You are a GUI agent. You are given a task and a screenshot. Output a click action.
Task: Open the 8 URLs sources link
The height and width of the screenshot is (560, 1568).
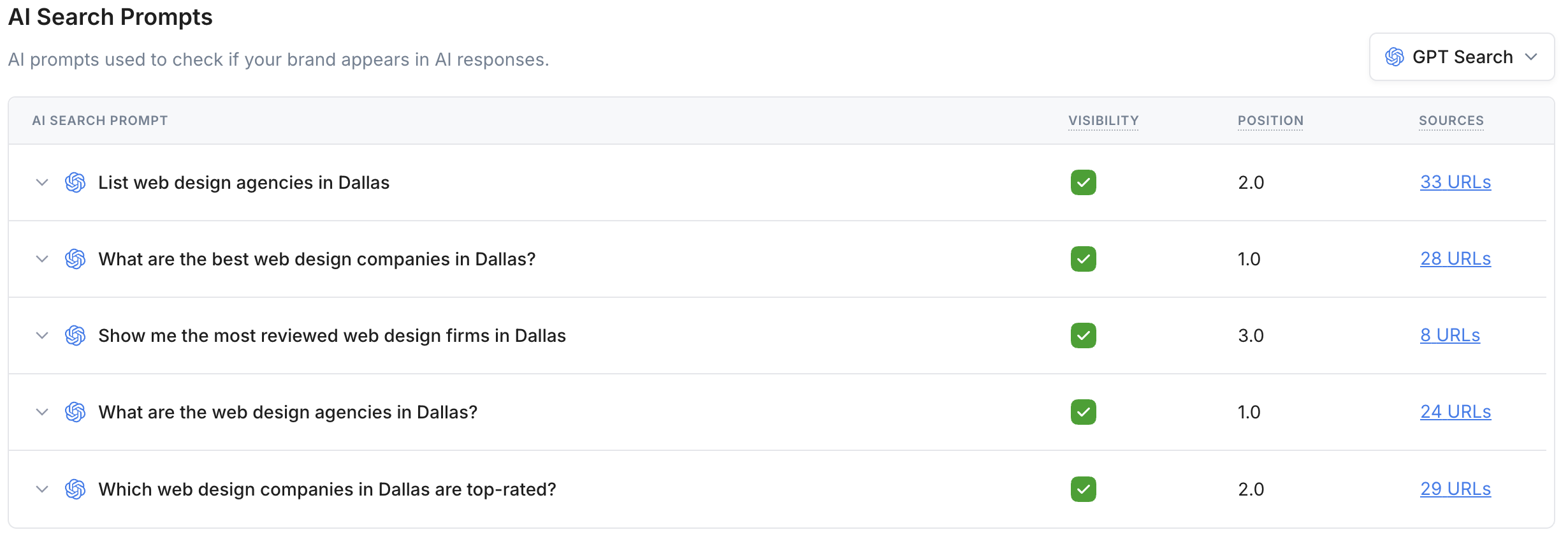pyautogui.click(x=1449, y=335)
